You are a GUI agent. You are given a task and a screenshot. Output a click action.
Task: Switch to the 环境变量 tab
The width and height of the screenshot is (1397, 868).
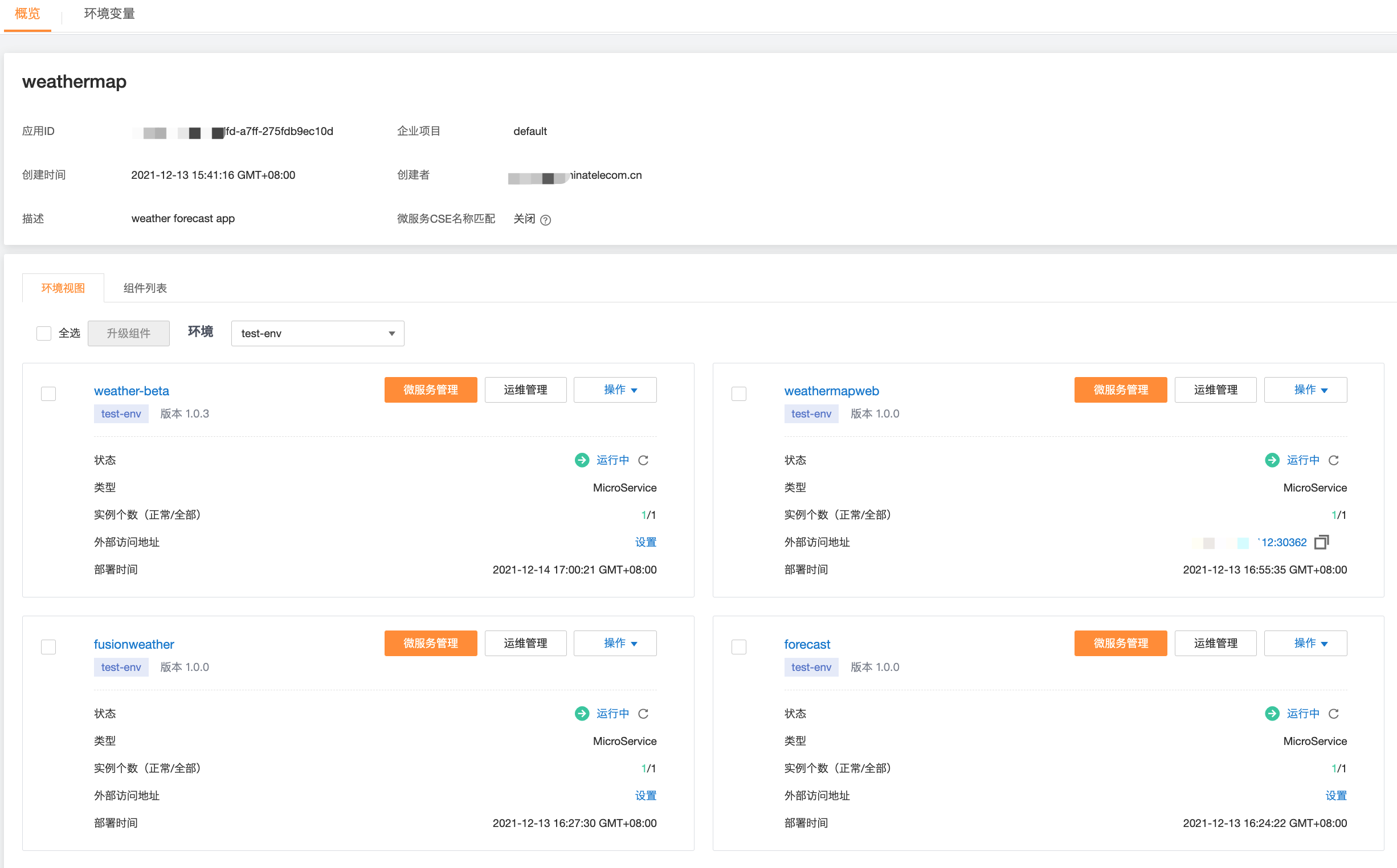point(109,14)
